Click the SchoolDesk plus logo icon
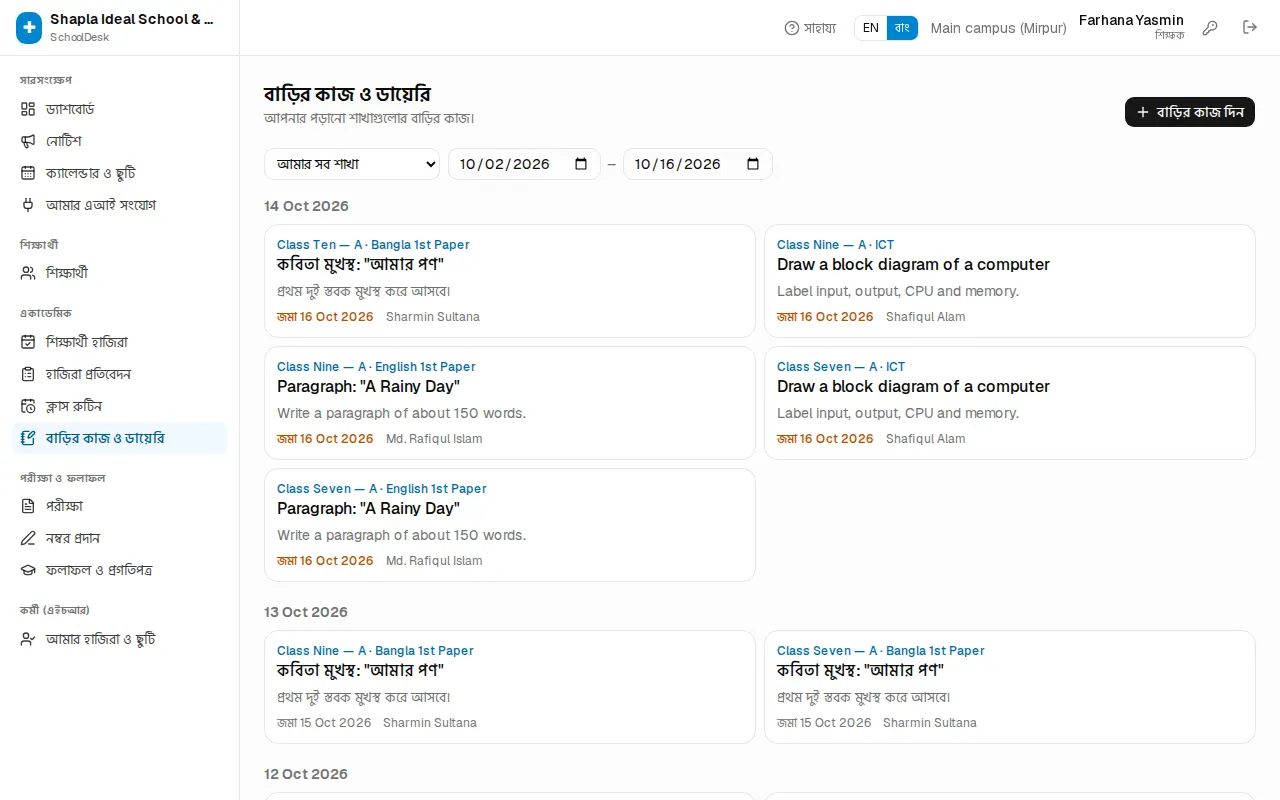 [29, 28]
